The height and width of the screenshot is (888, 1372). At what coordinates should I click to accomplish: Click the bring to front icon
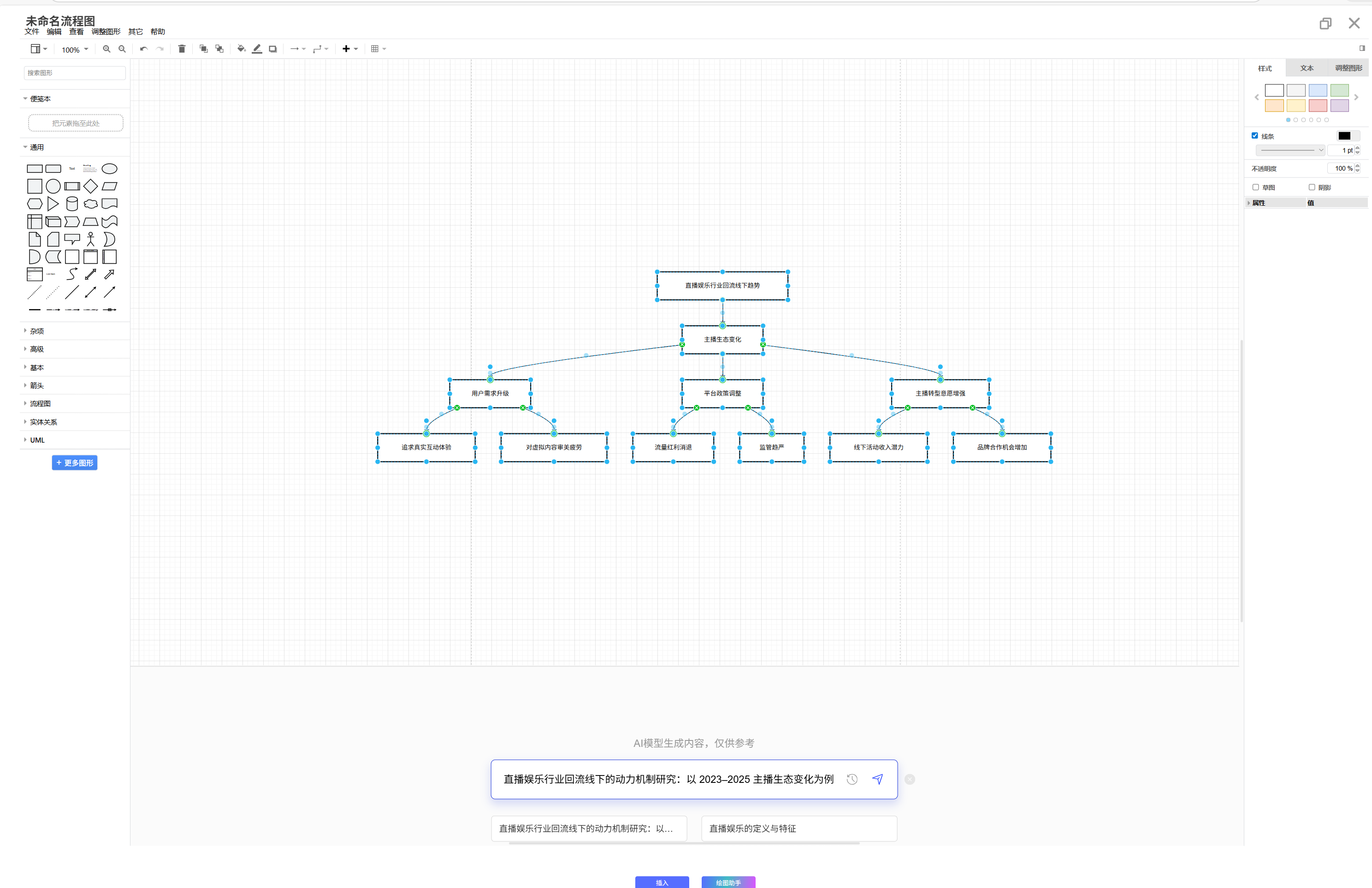[203, 49]
